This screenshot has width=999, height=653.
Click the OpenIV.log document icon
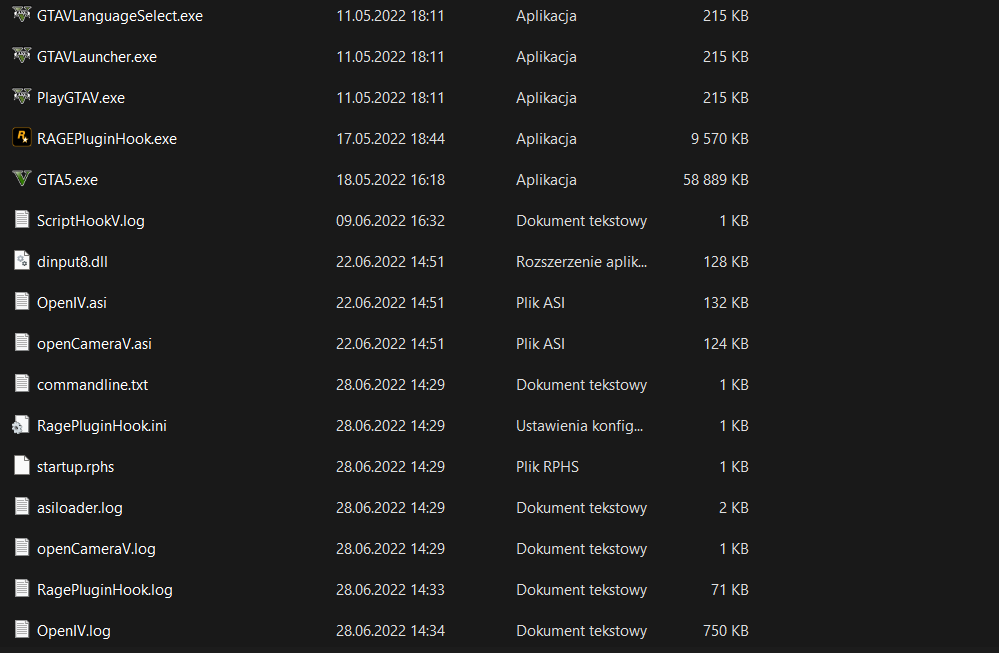pos(22,629)
